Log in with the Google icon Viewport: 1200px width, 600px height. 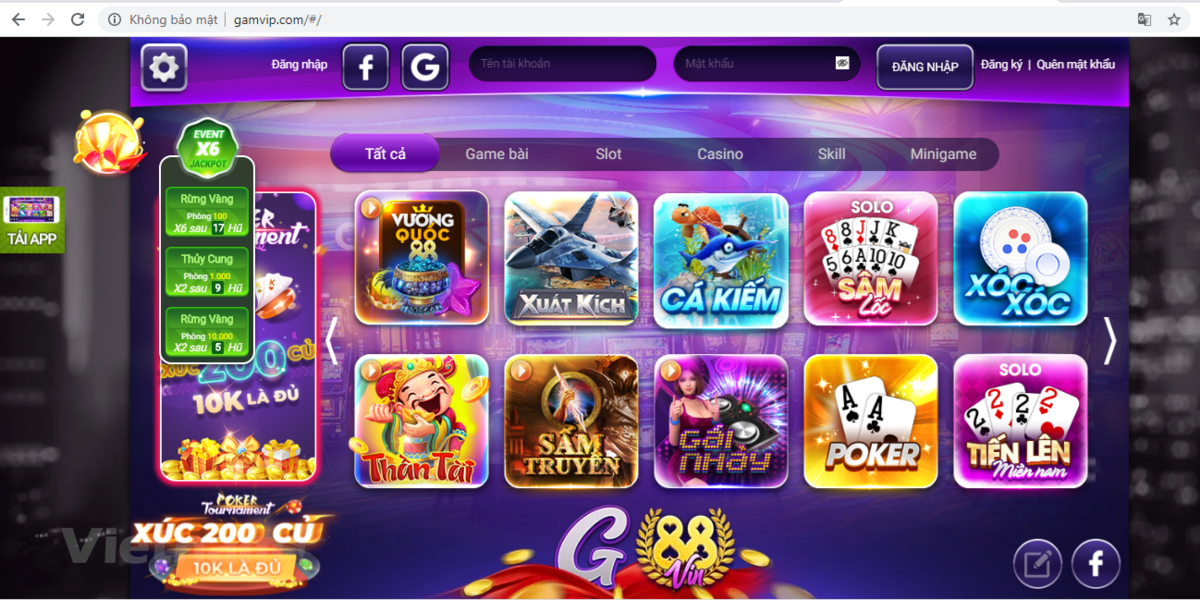coord(425,67)
